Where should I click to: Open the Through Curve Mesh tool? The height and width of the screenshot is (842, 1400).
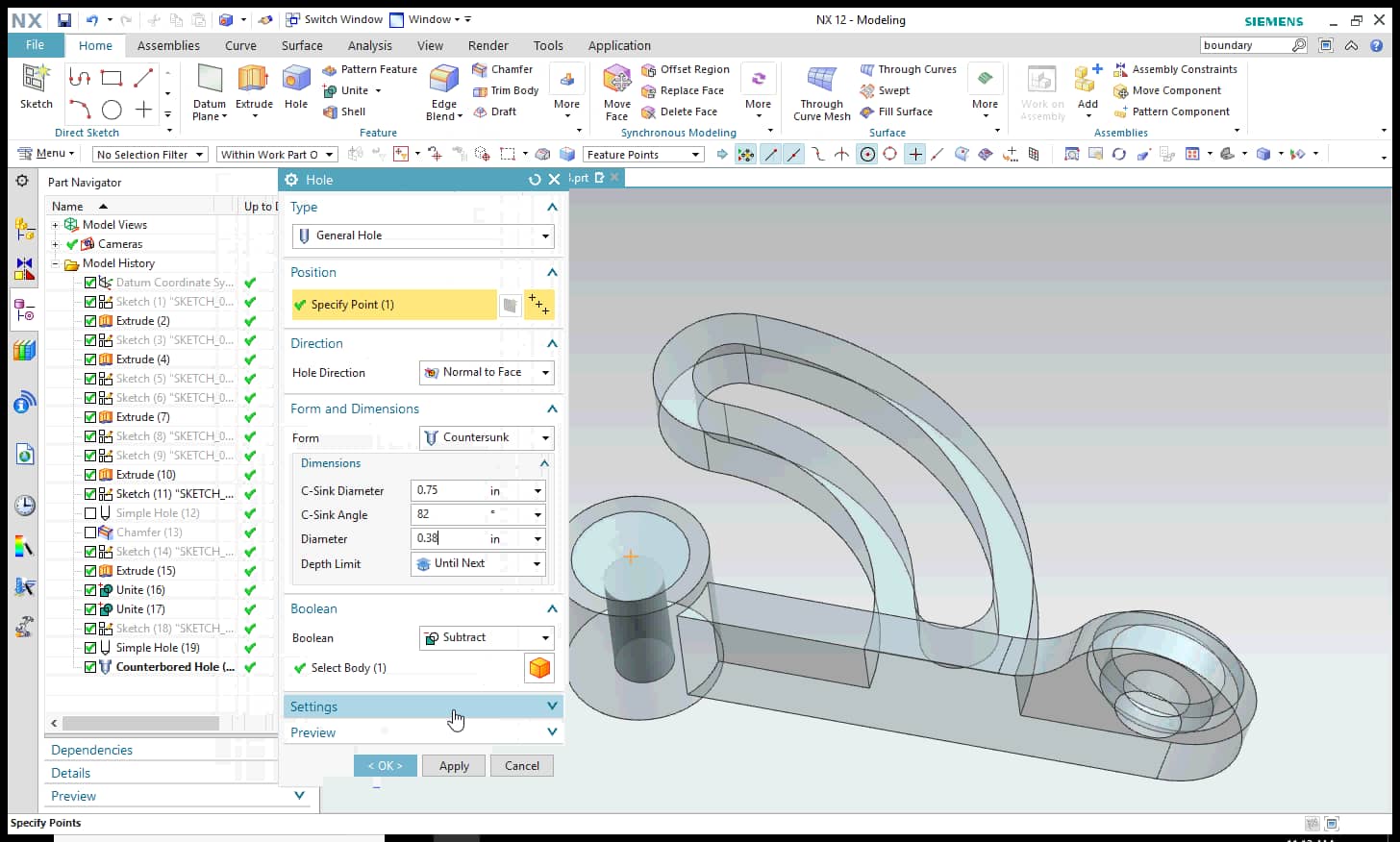(822, 91)
